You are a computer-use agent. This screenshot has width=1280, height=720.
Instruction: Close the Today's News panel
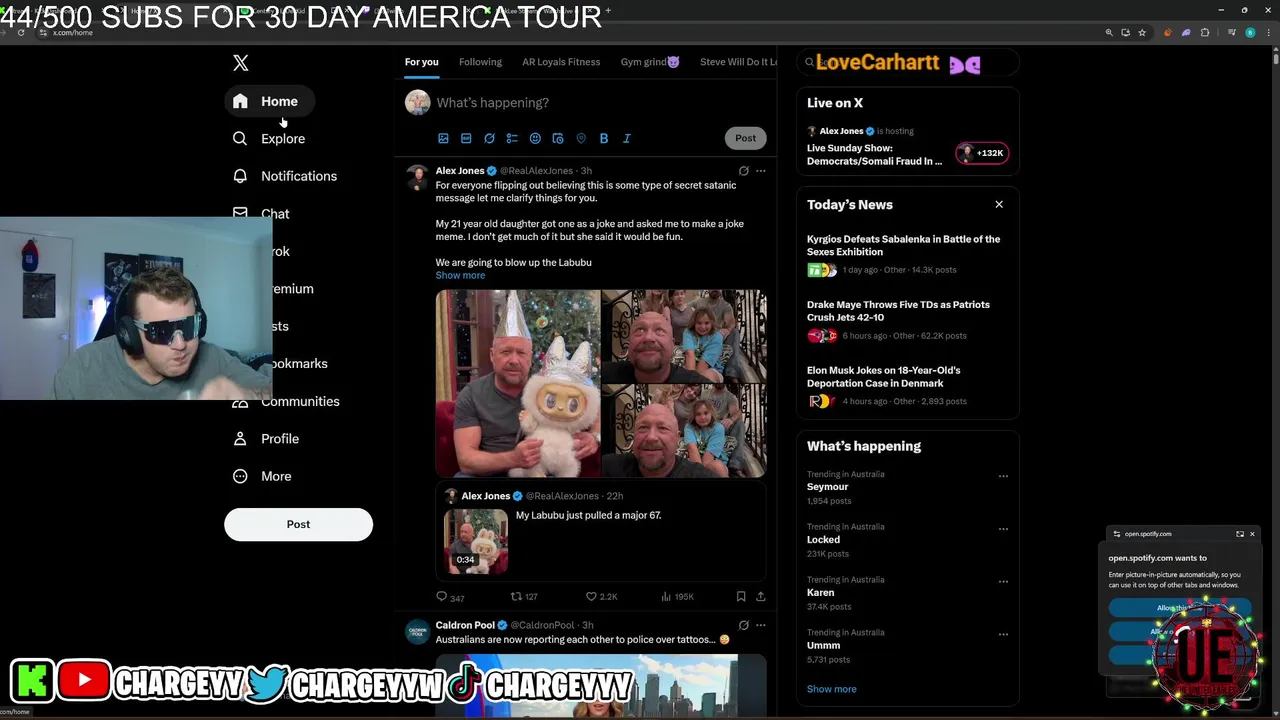coord(999,204)
